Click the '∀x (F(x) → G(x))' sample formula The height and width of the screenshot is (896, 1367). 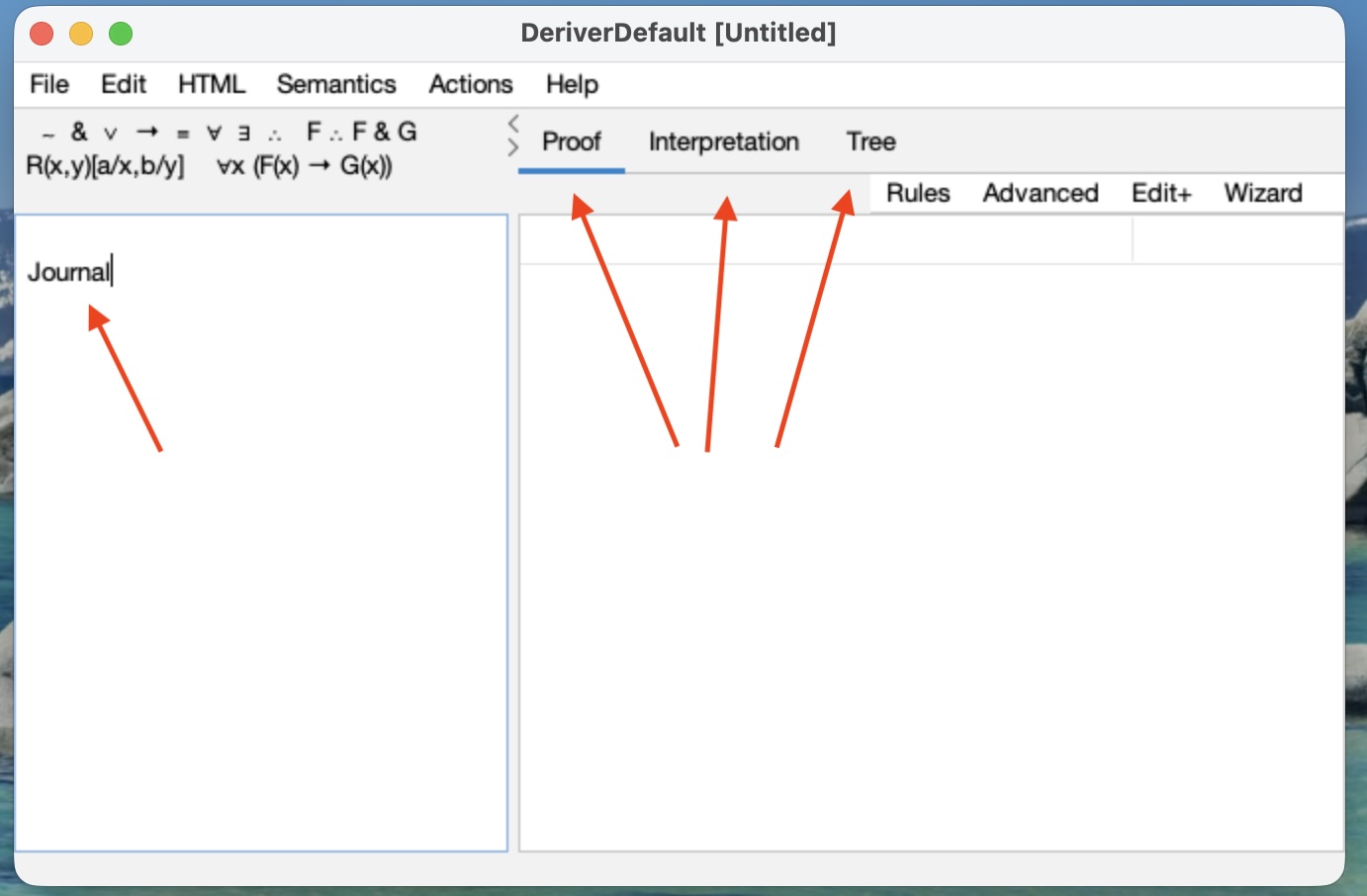305,166
